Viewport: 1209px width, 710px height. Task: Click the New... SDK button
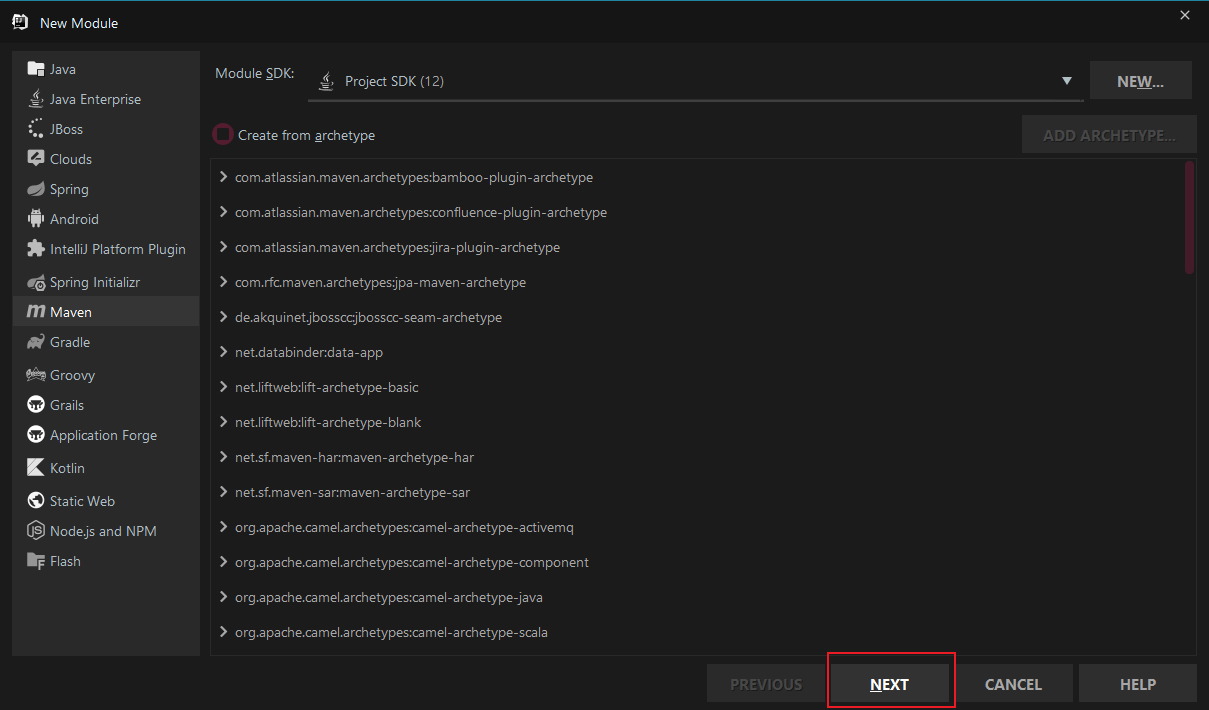coord(1140,81)
